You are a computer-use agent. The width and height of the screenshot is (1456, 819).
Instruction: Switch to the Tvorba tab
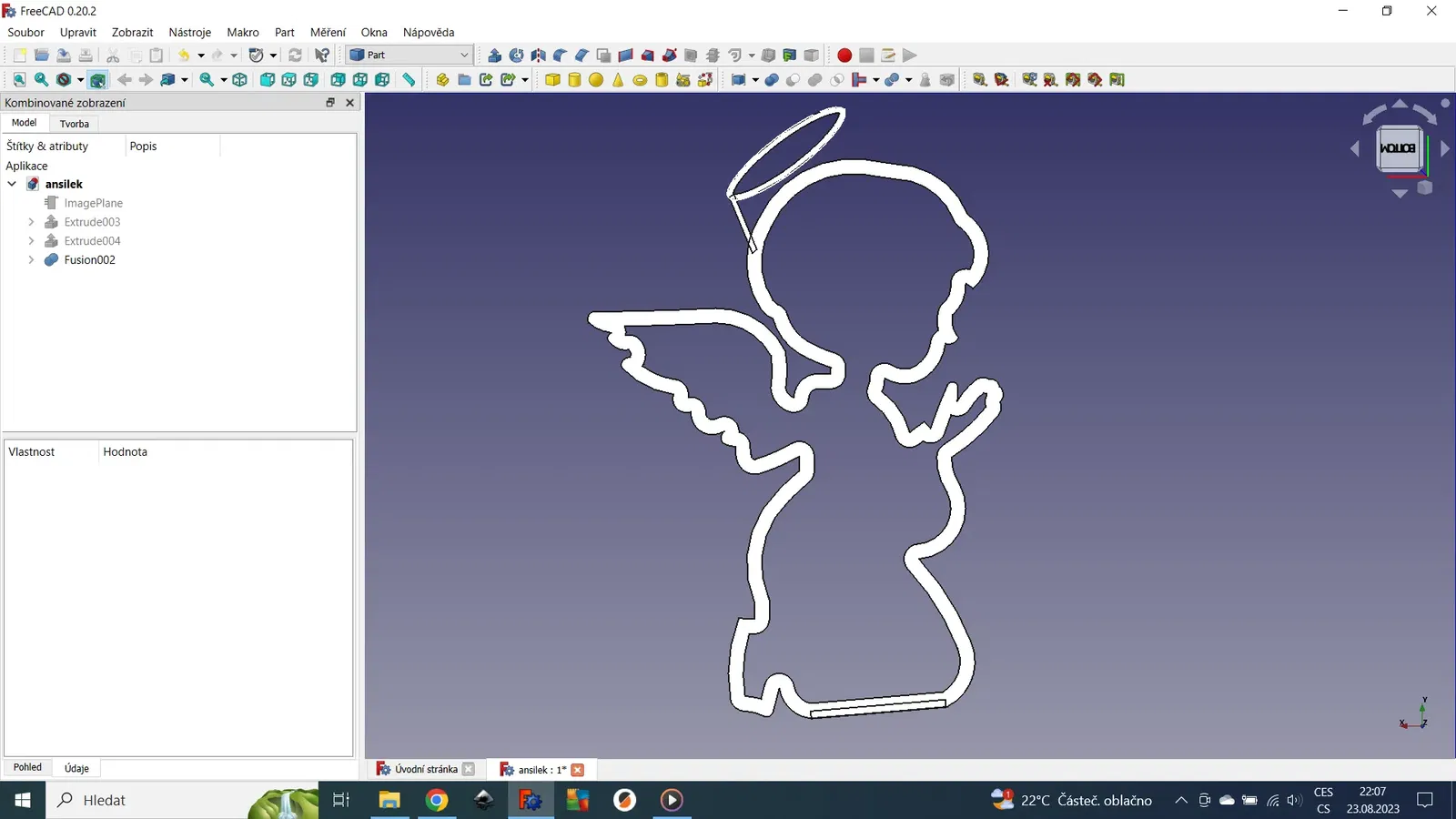point(75,124)
